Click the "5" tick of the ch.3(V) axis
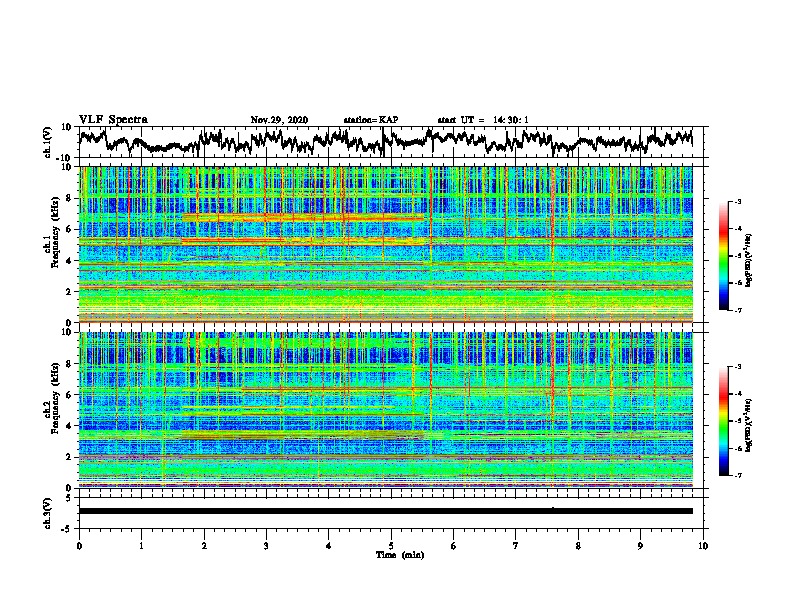Screen dimensions: 792x612 click(68, 498)
